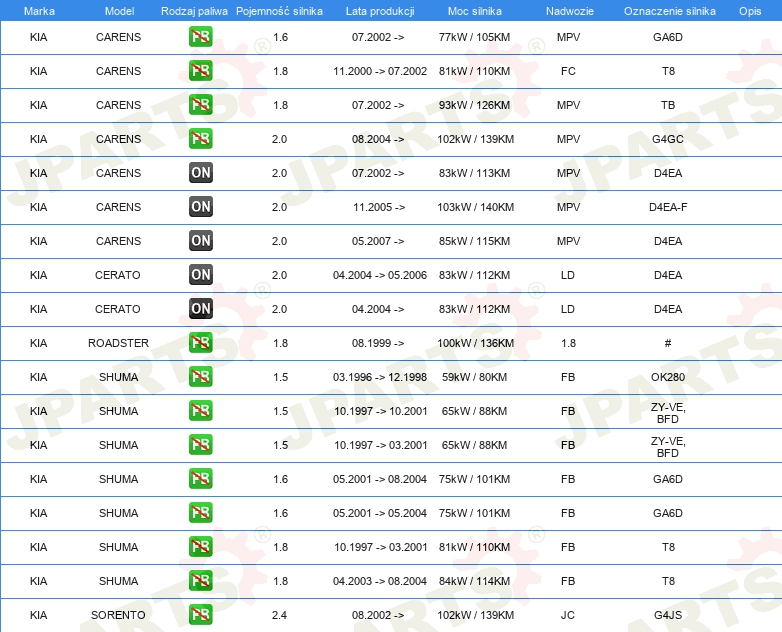Click the Model column header

click(119, 11)
